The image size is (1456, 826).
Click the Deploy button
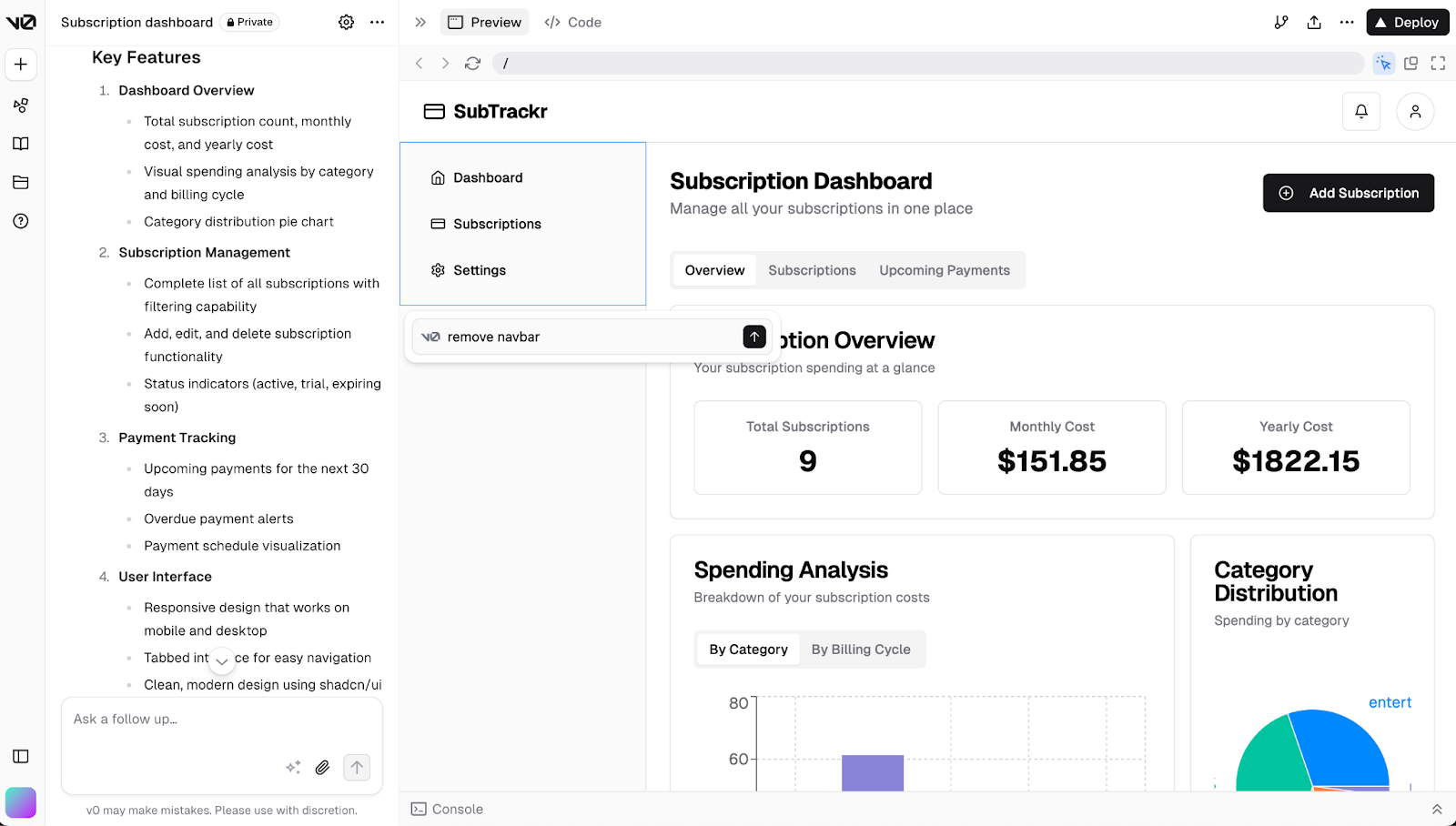pos(1407,22)
